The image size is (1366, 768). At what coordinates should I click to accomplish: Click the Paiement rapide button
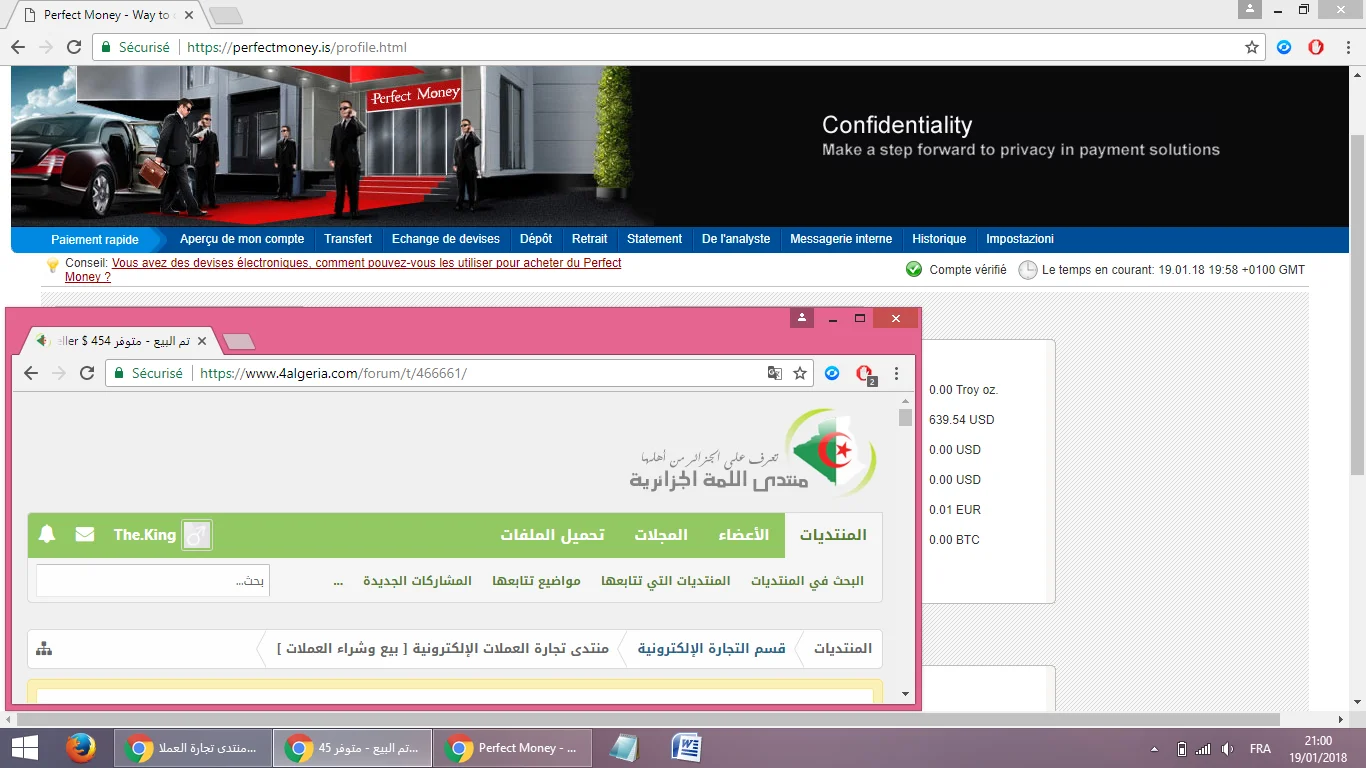(95, 240)
